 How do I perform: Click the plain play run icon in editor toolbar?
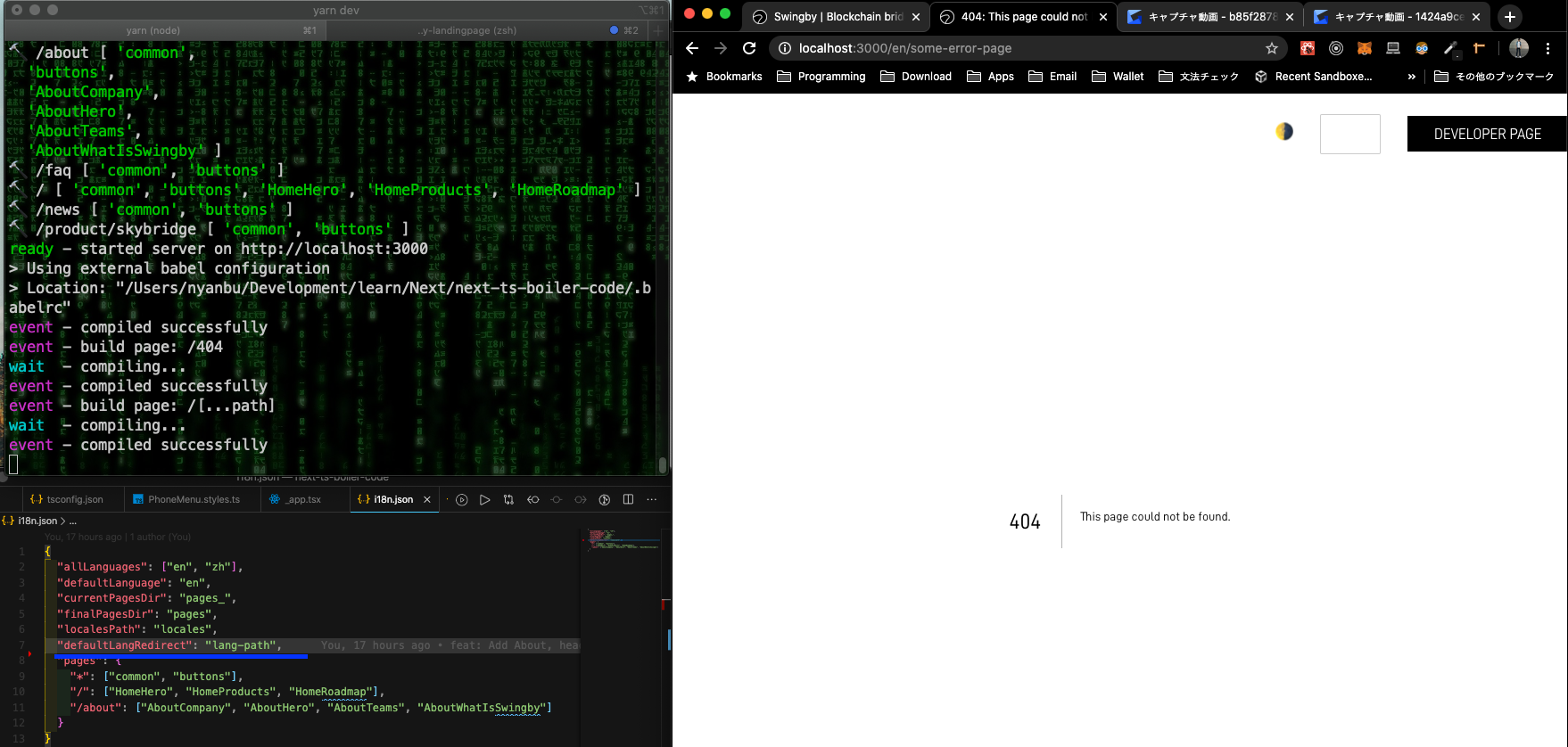(484, 500)
